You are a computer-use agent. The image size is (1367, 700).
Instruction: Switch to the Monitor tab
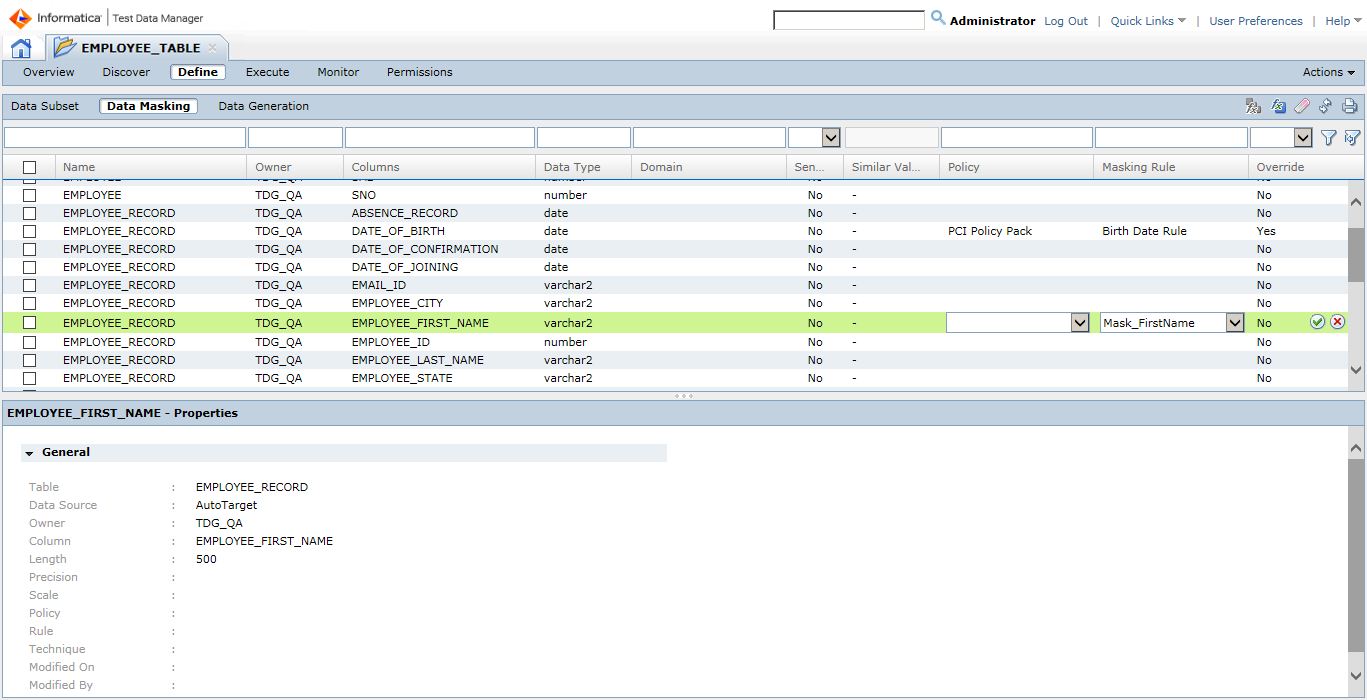pos(338,72)
